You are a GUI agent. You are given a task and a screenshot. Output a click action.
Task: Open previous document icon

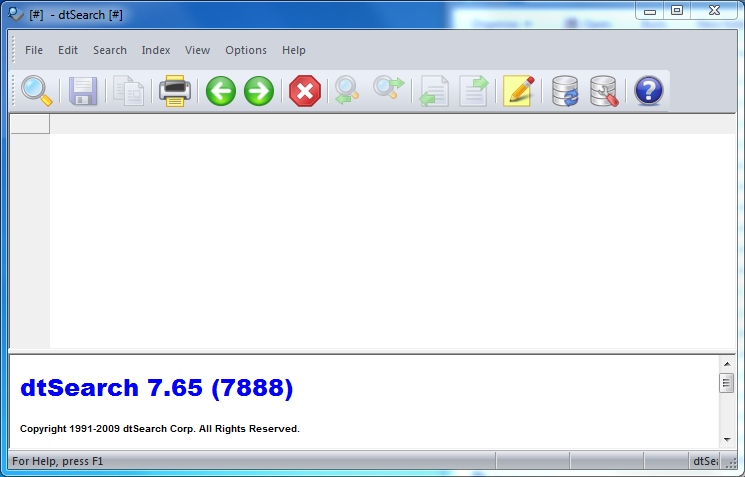434,91
